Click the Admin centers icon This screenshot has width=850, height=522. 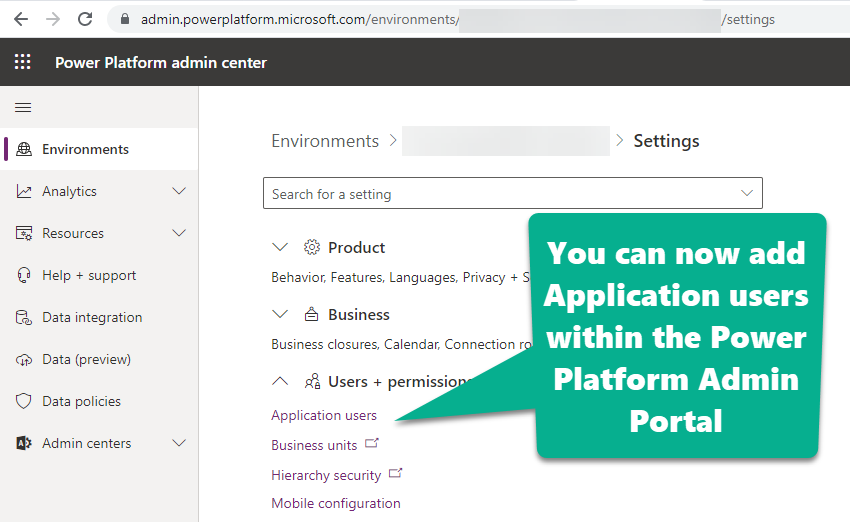tap(24, 443)
